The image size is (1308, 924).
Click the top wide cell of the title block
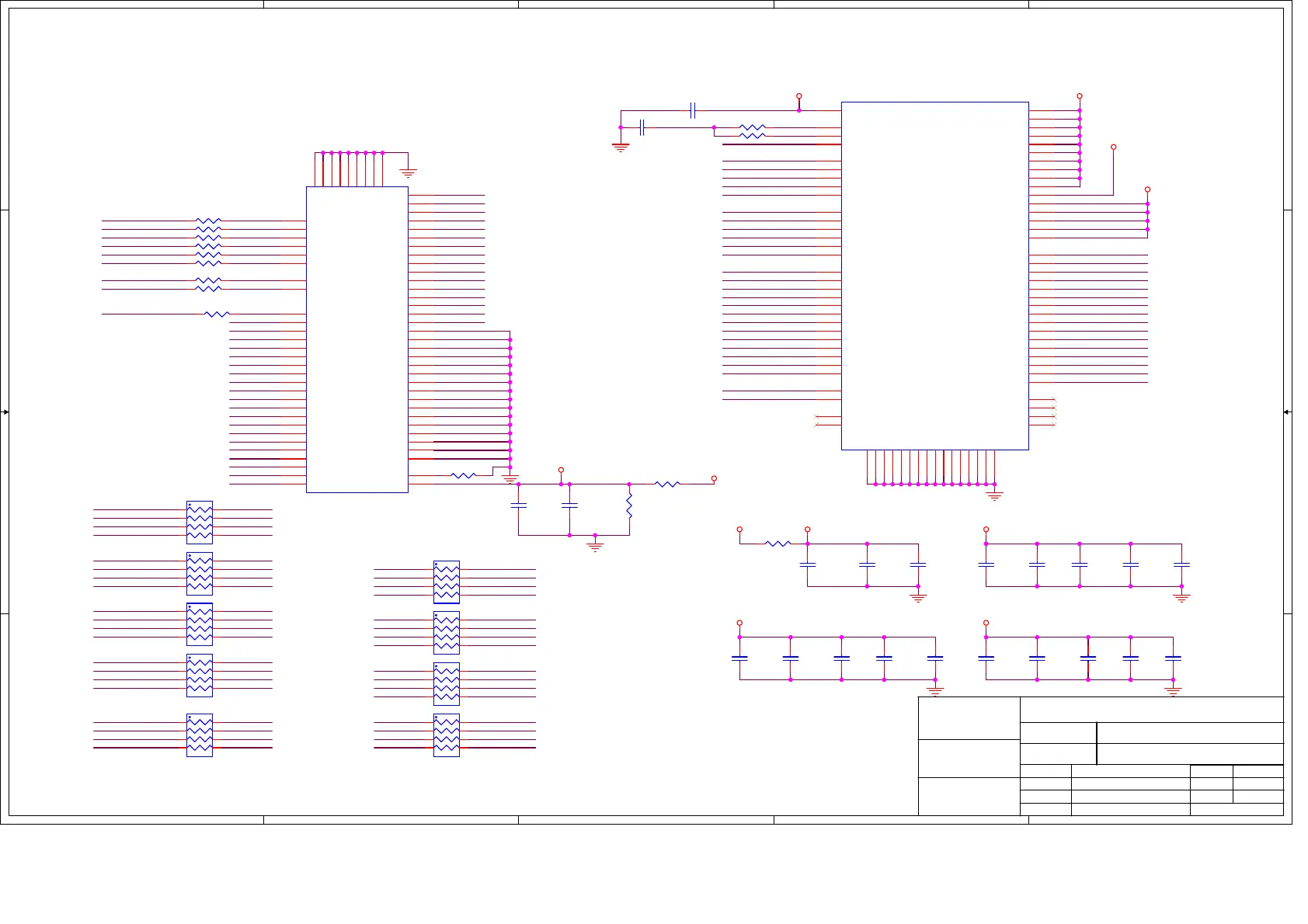click(x=1151, y=710)
